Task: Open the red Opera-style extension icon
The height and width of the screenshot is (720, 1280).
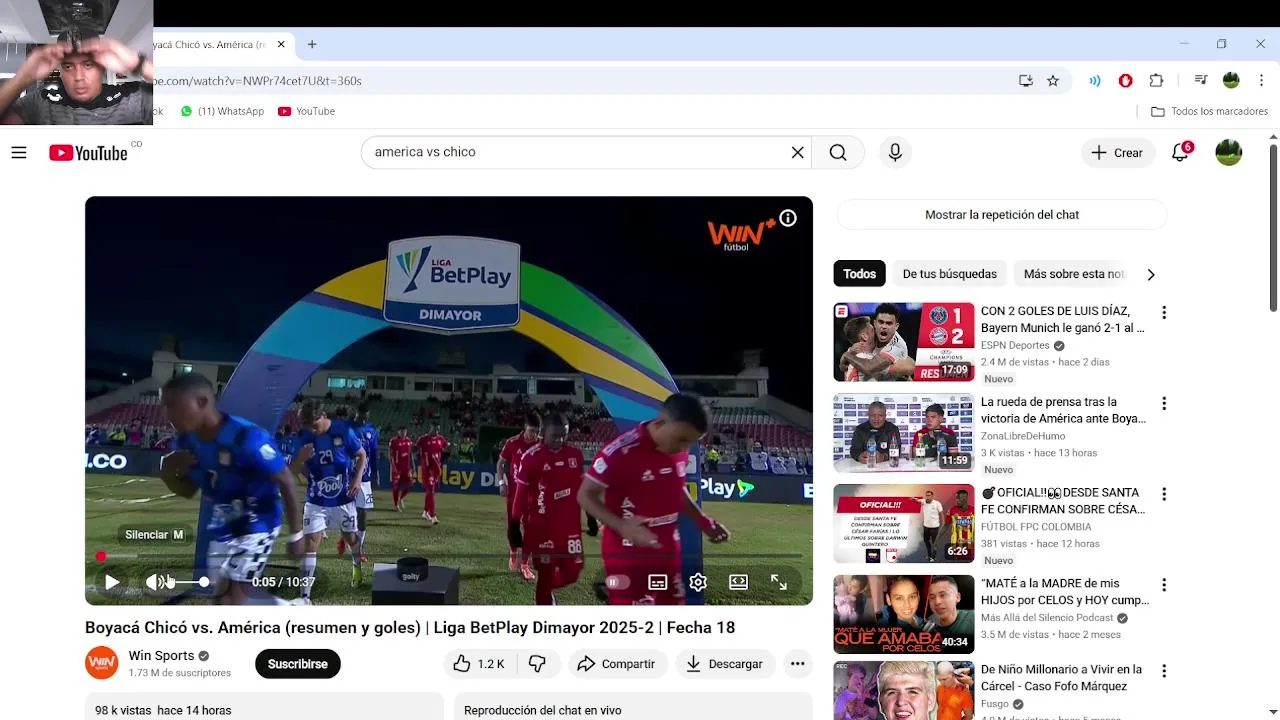Action: pyautogui.click(x=1125, y=81)
